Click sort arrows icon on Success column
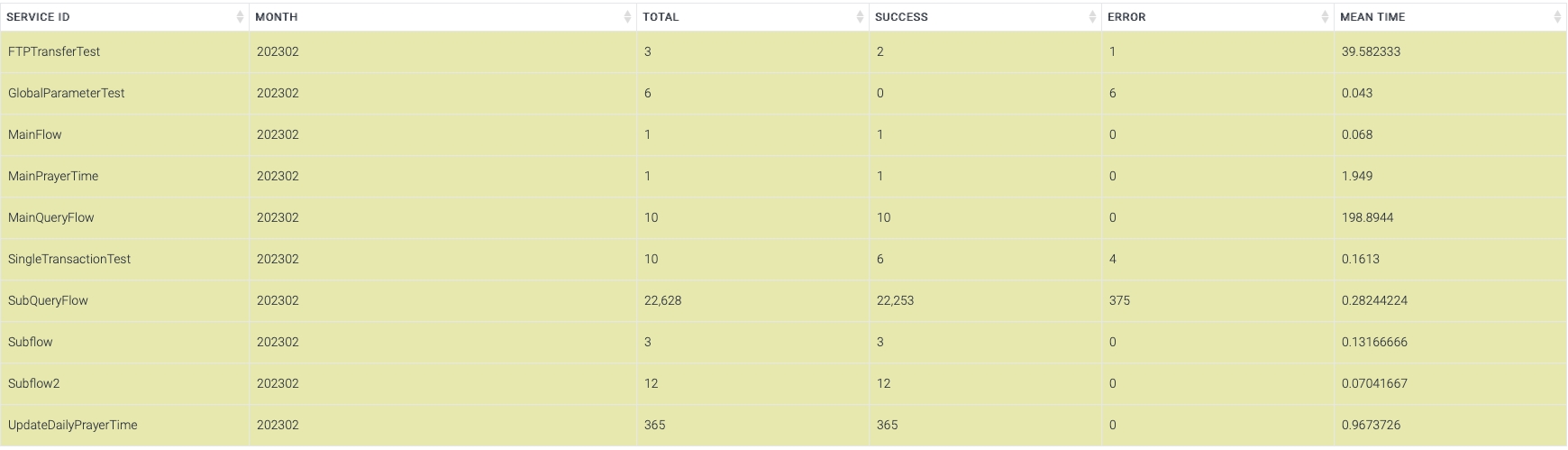Image resolution: width=1568 pixels, height=450 pixels. pyautogui.click(x=1092, y=17)
